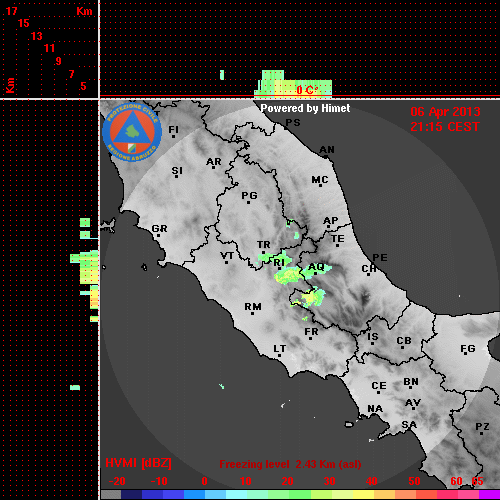This screenshot has height=500, width=500.
Task: Click the IS city label
Action: 373,337
